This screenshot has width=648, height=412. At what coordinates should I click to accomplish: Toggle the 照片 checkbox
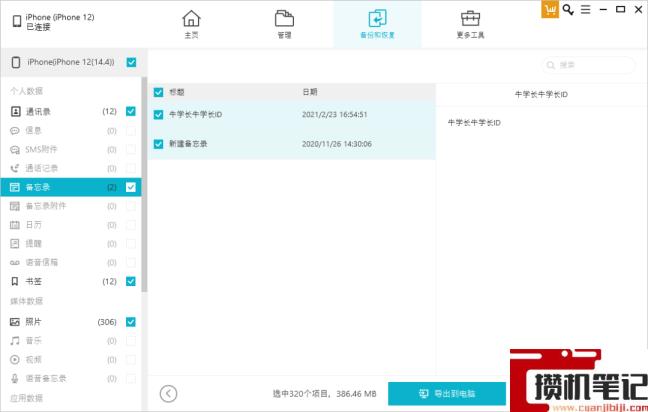[131, 322]
